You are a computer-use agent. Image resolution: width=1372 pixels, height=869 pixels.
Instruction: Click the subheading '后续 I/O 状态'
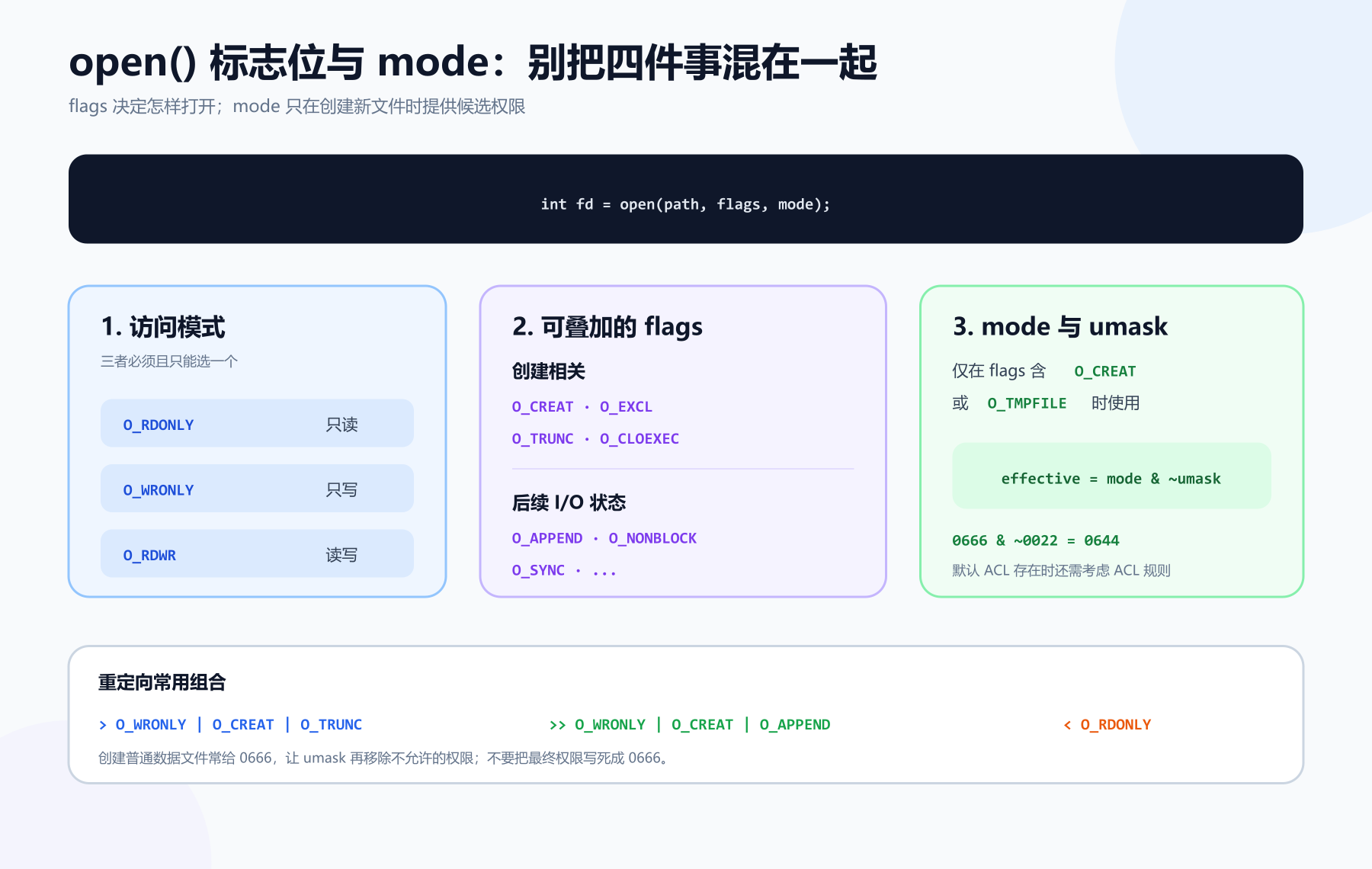569,503
